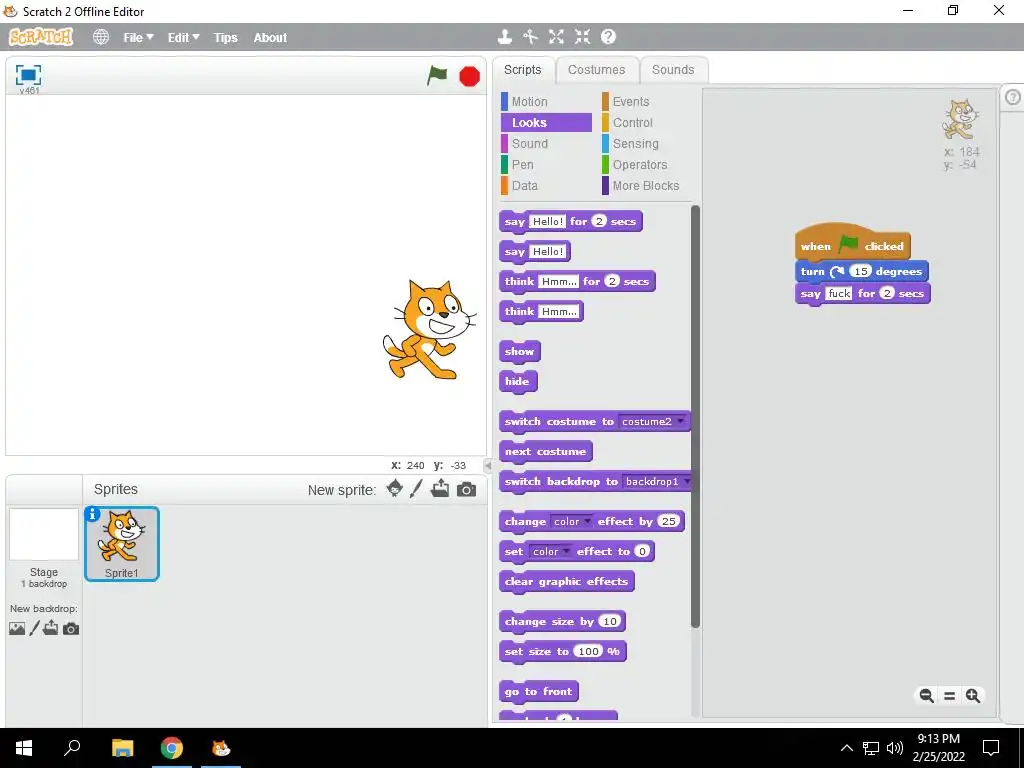1024x768 pixels.
Task: Select the Sound block category
Action: pyautogui.click(x=546, y=144)
